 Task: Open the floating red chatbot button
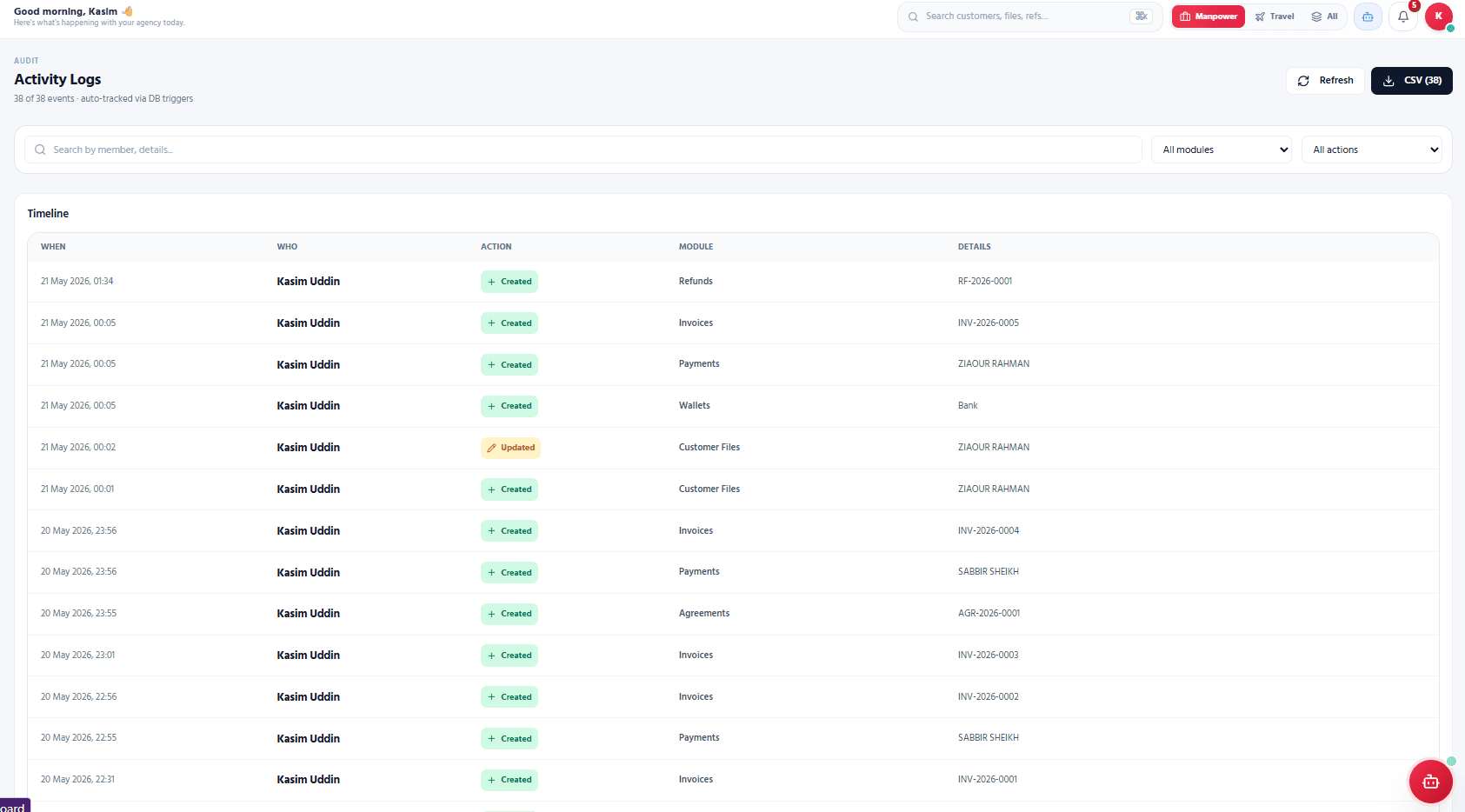[1430, 782]
